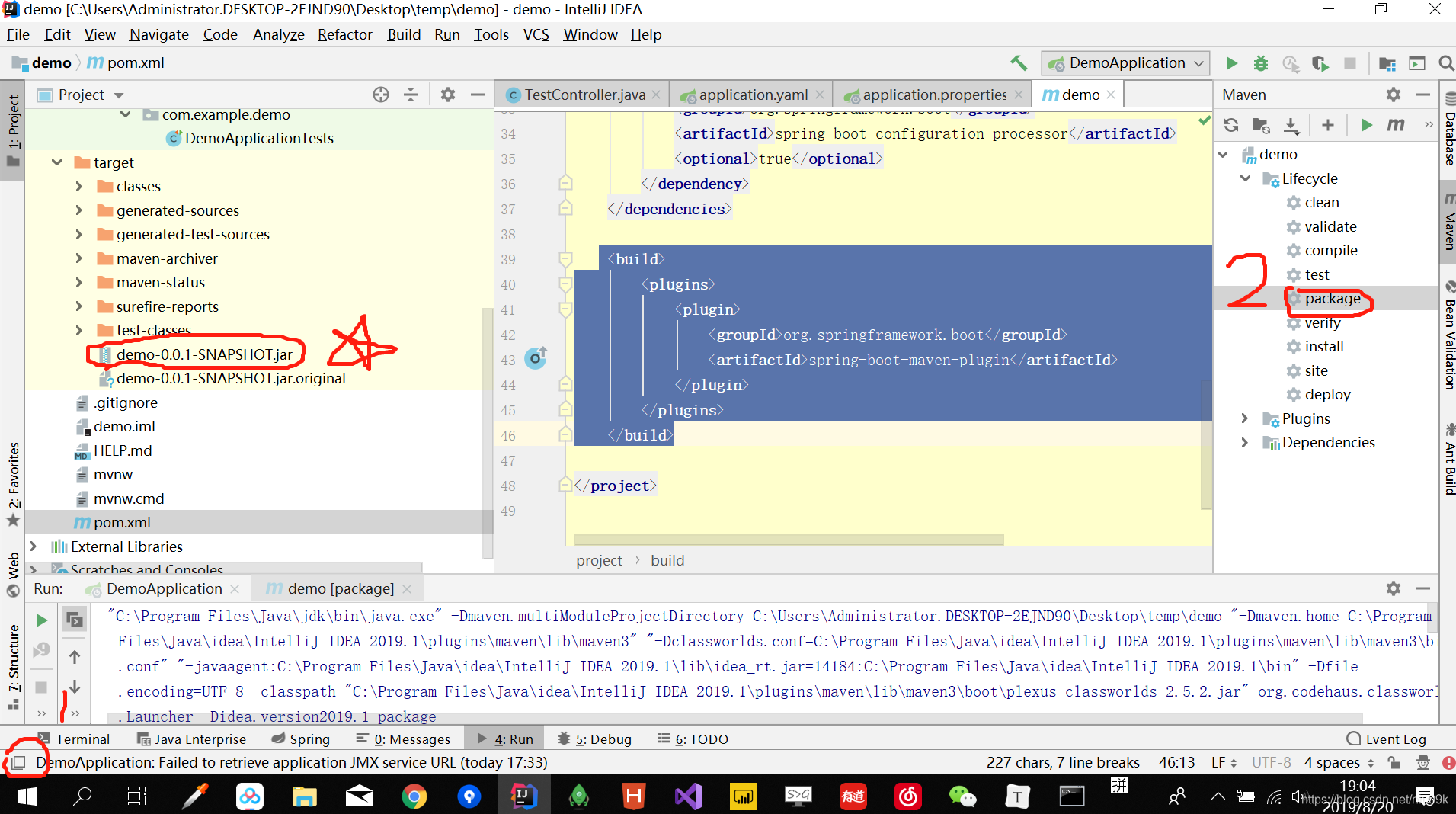This screenshot has width=1456, height=814.
Task: Open DemoApplication run configuration dropdown
Action: point(1125,63)
